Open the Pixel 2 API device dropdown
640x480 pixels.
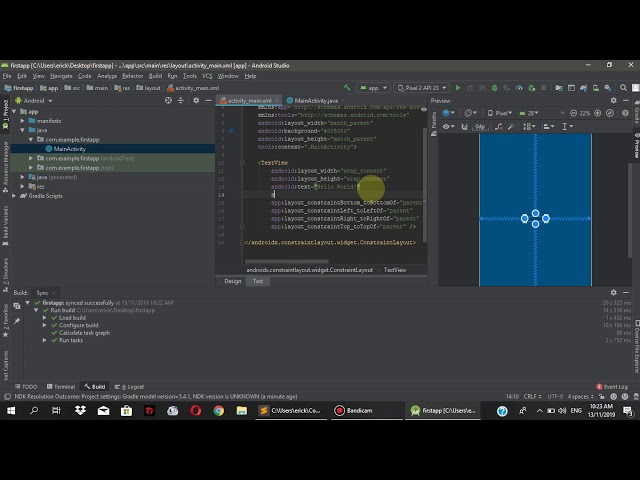point(422,88)
